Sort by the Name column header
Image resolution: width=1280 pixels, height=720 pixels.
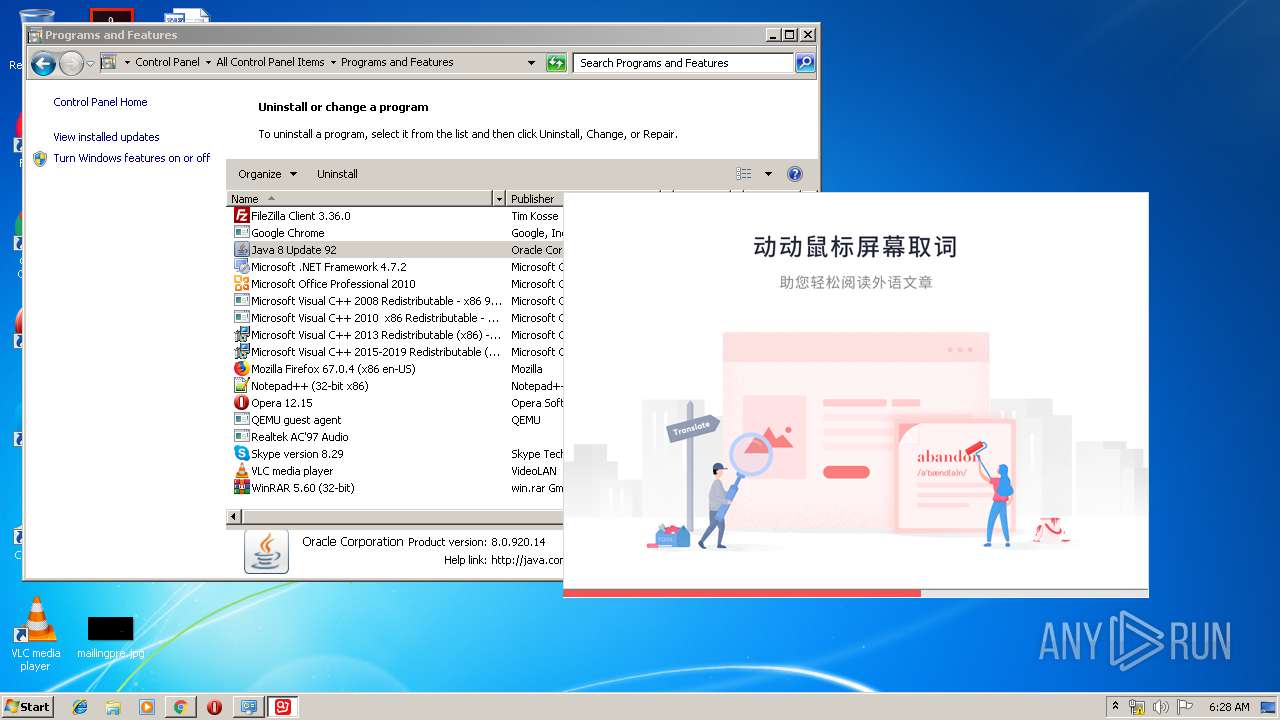(x=360, y=199)
